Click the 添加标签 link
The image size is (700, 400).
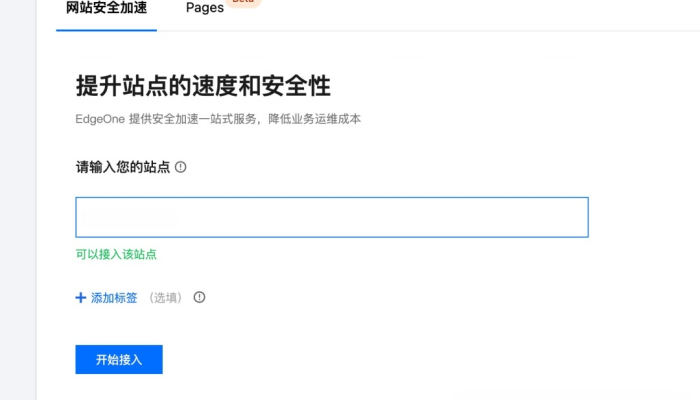114,298
